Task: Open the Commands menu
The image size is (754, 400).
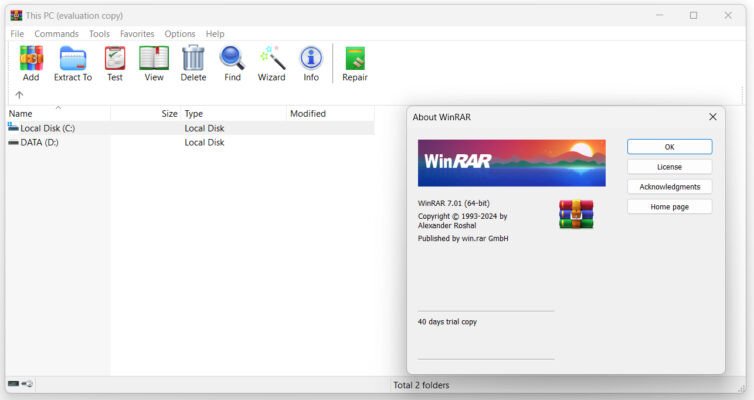Action: 56,34
